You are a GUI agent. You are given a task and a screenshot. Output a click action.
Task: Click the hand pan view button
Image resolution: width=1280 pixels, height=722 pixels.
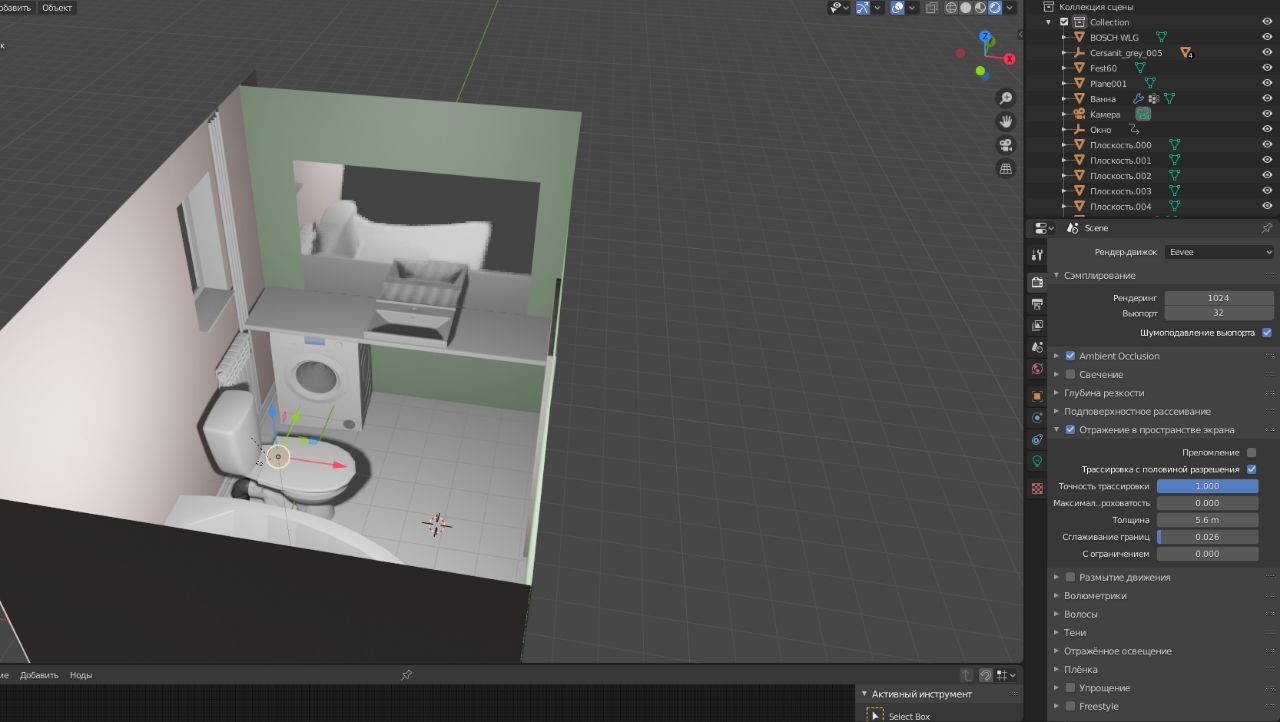pyautogui.click(x=1006, y=121)
